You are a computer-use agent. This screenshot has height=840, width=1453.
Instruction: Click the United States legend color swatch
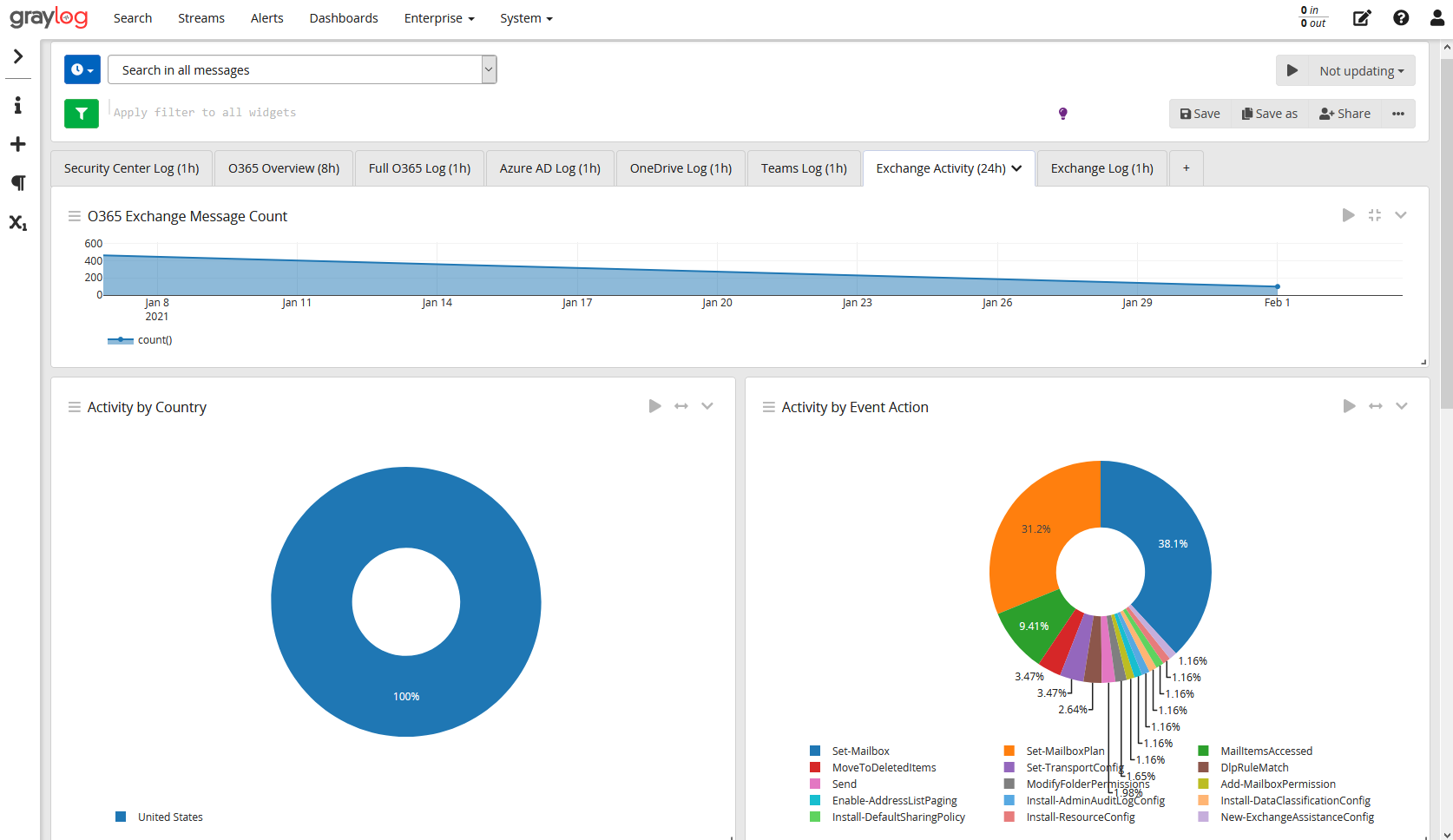tap(121, 817)
